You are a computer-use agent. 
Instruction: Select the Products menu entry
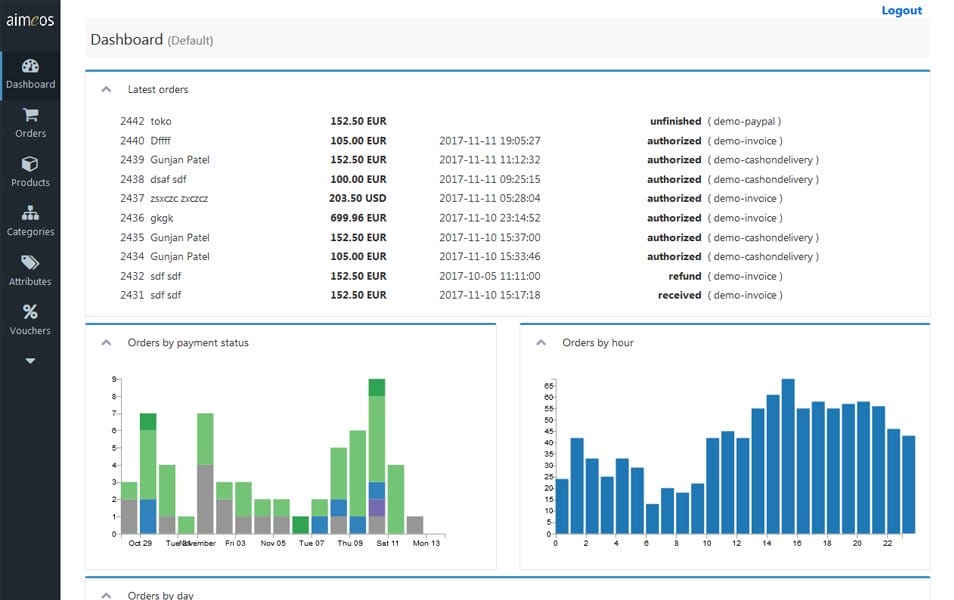click(30, 182)
